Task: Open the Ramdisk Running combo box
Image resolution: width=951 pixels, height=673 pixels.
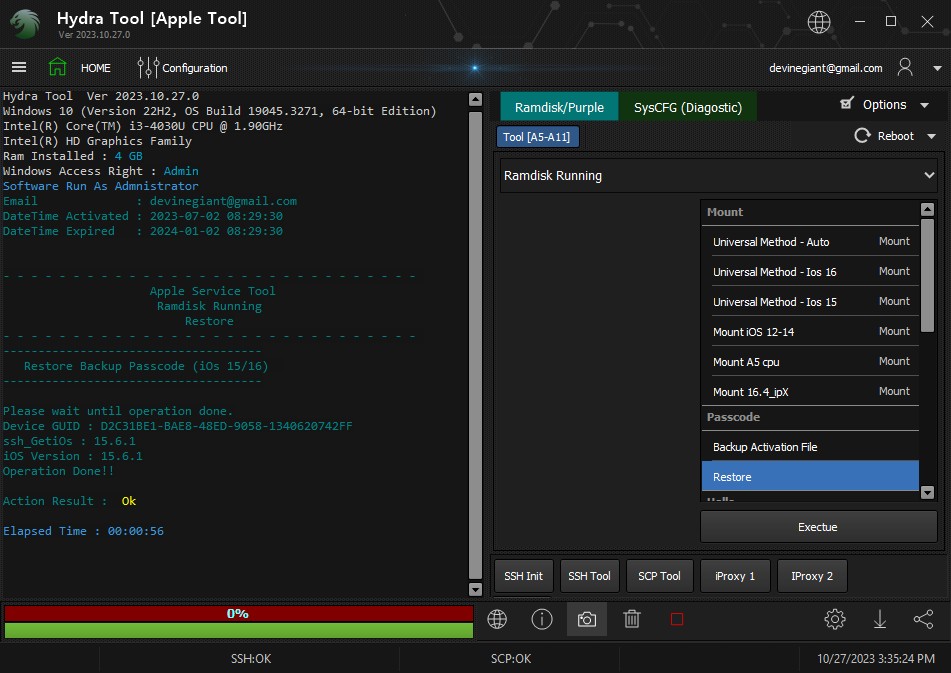Action: (x=719, y=176)
